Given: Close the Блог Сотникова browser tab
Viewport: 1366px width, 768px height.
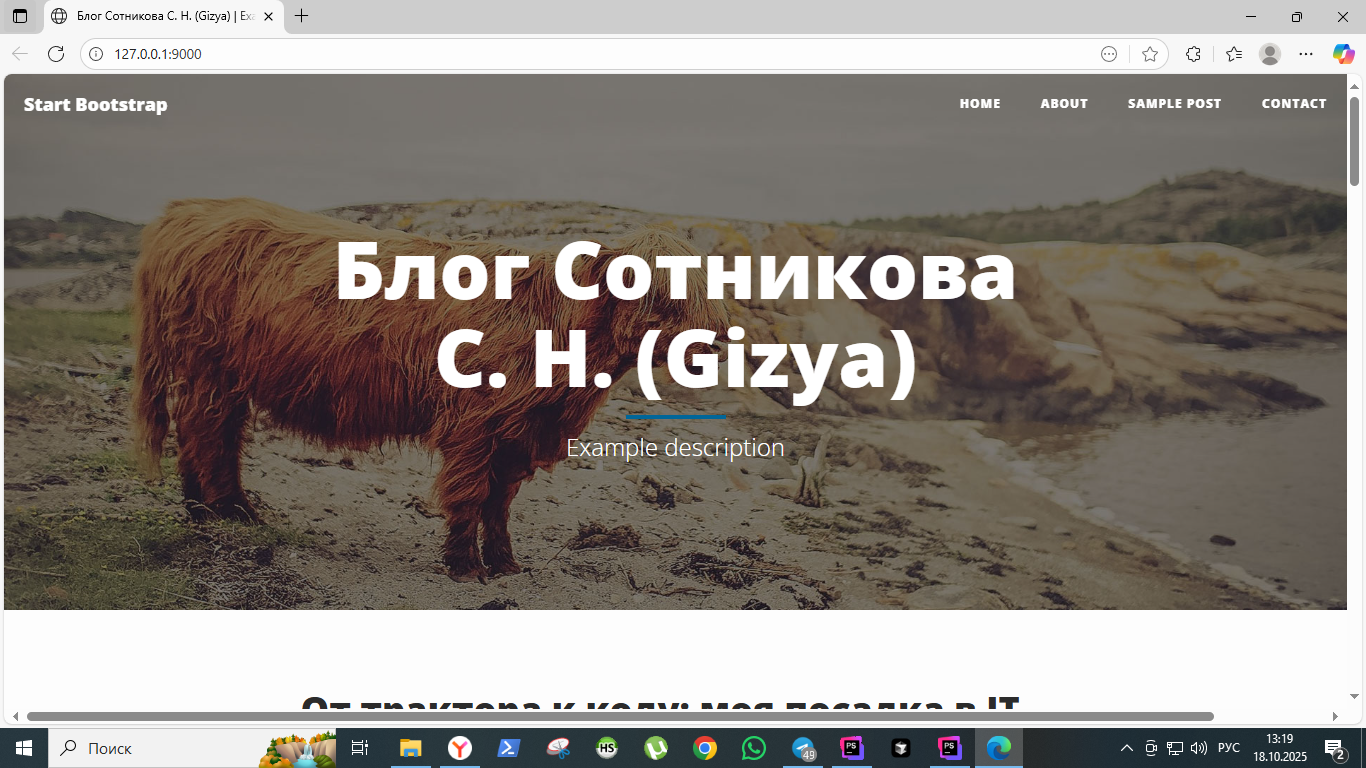Looking at the screenshot, I should tap(268, 16).
